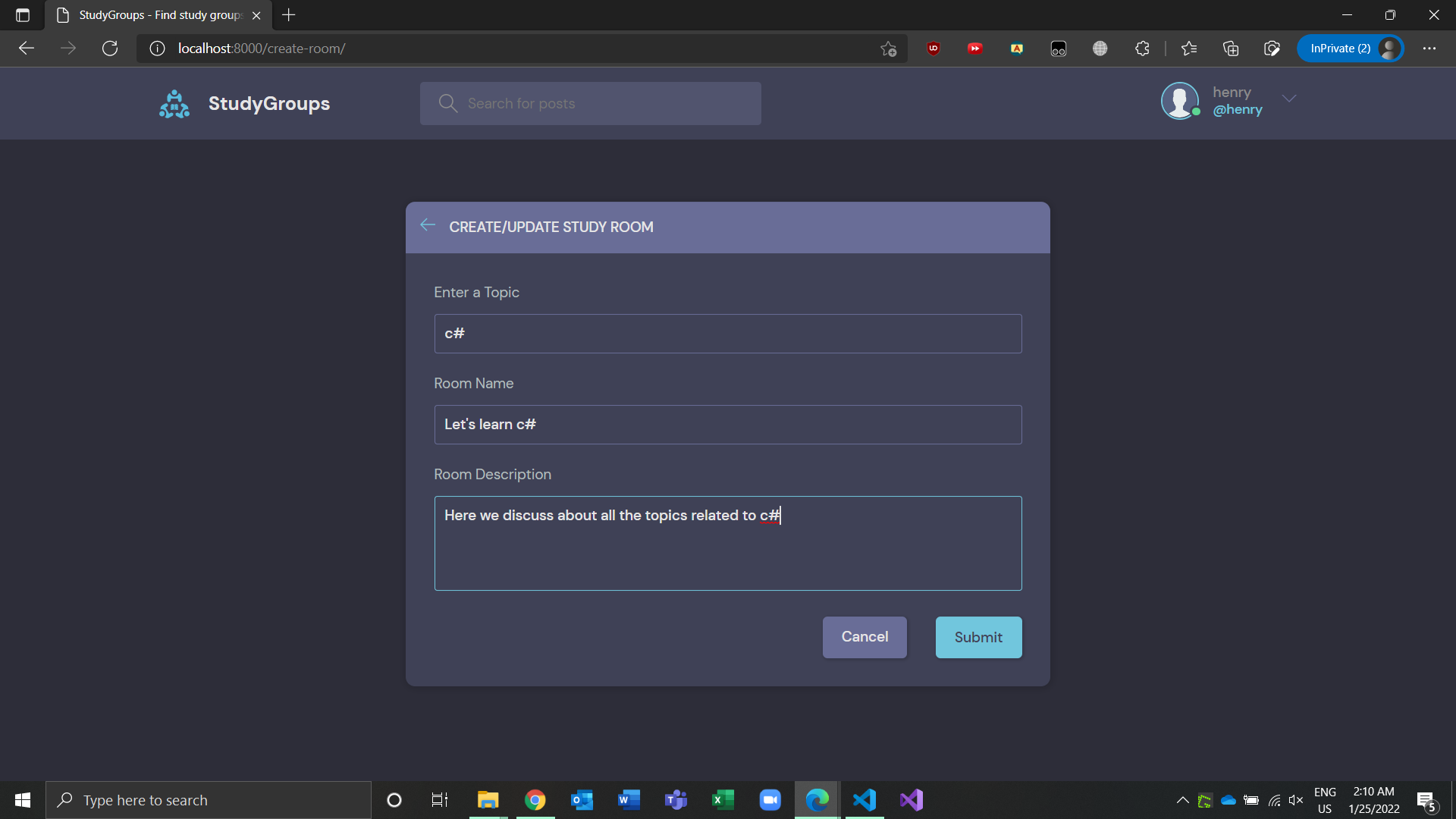Click the uBlock Origin shield icon
1456x819 pixels.
click(x=933, y=49)
